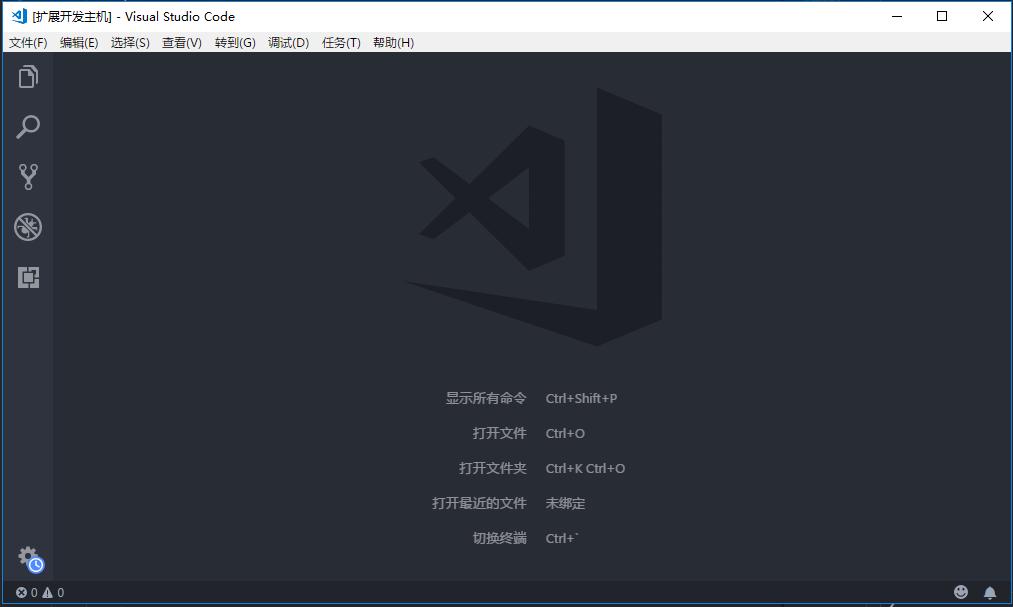Screen dimensions: 1013x607
Task: Open the Source Control icon
Action: click(x=28, y=176)
